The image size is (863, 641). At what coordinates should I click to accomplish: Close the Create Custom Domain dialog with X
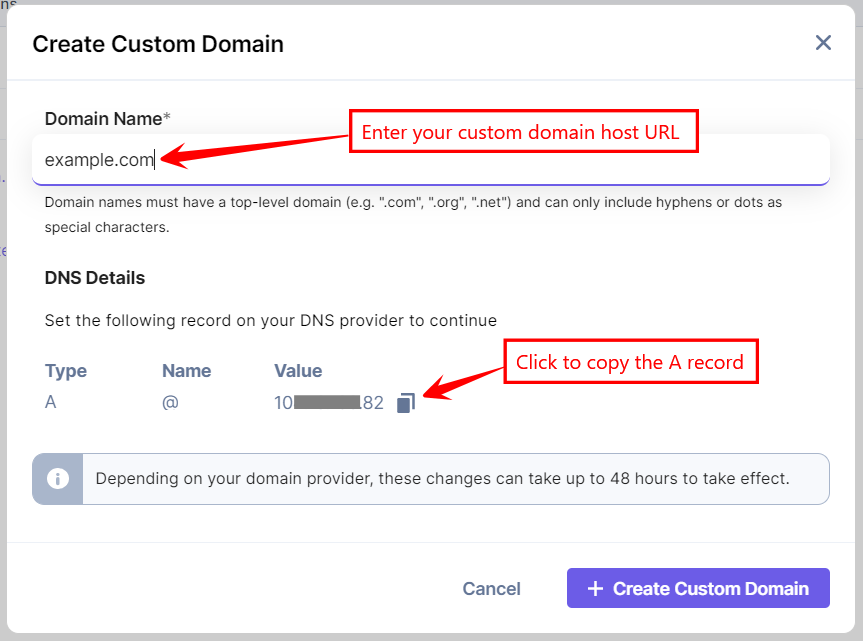(x=823, y=43)
